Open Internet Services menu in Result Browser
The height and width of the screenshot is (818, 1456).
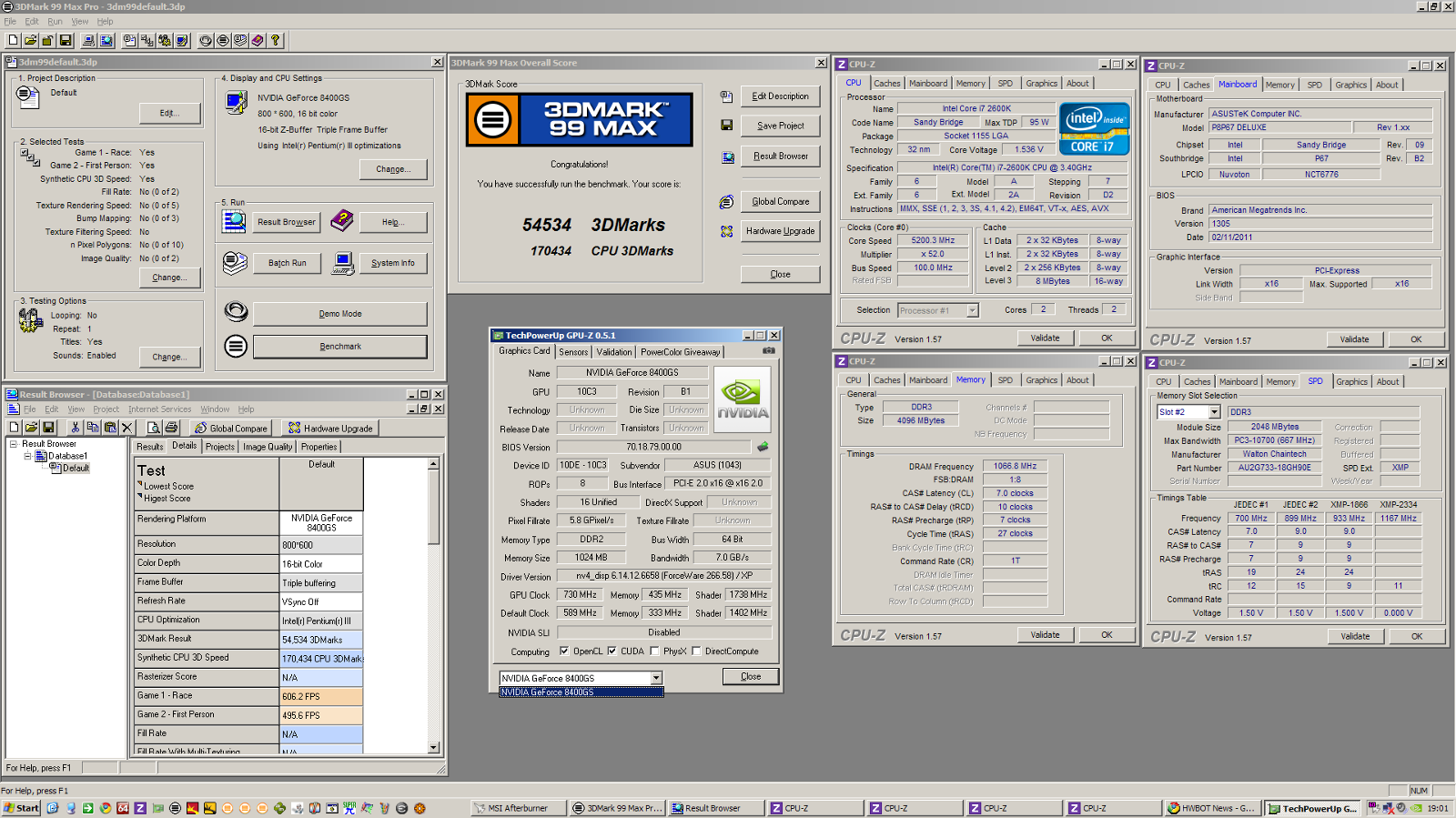[159, 409]
